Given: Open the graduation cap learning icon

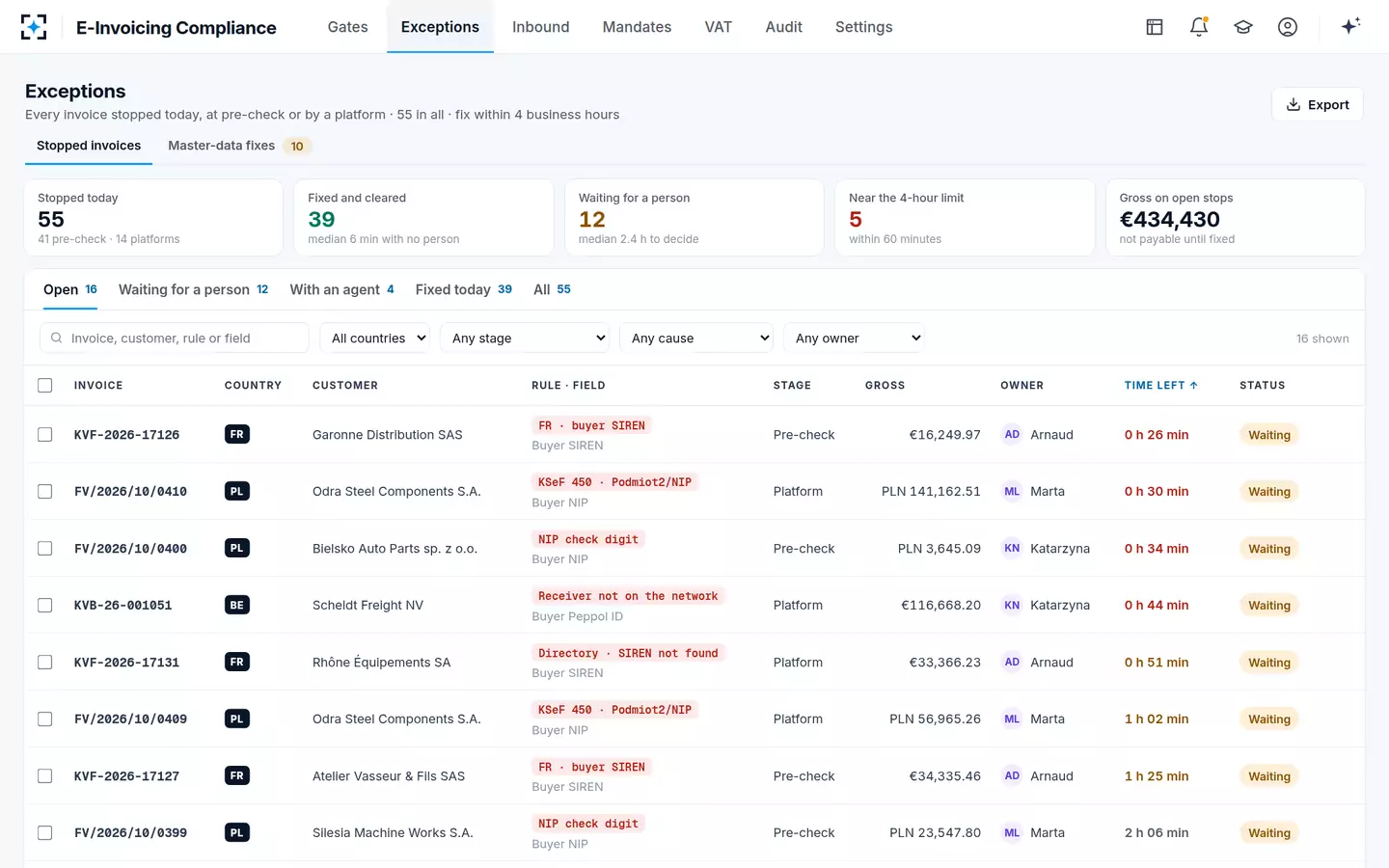Looking at the screenshot, I should point(1243,27).
